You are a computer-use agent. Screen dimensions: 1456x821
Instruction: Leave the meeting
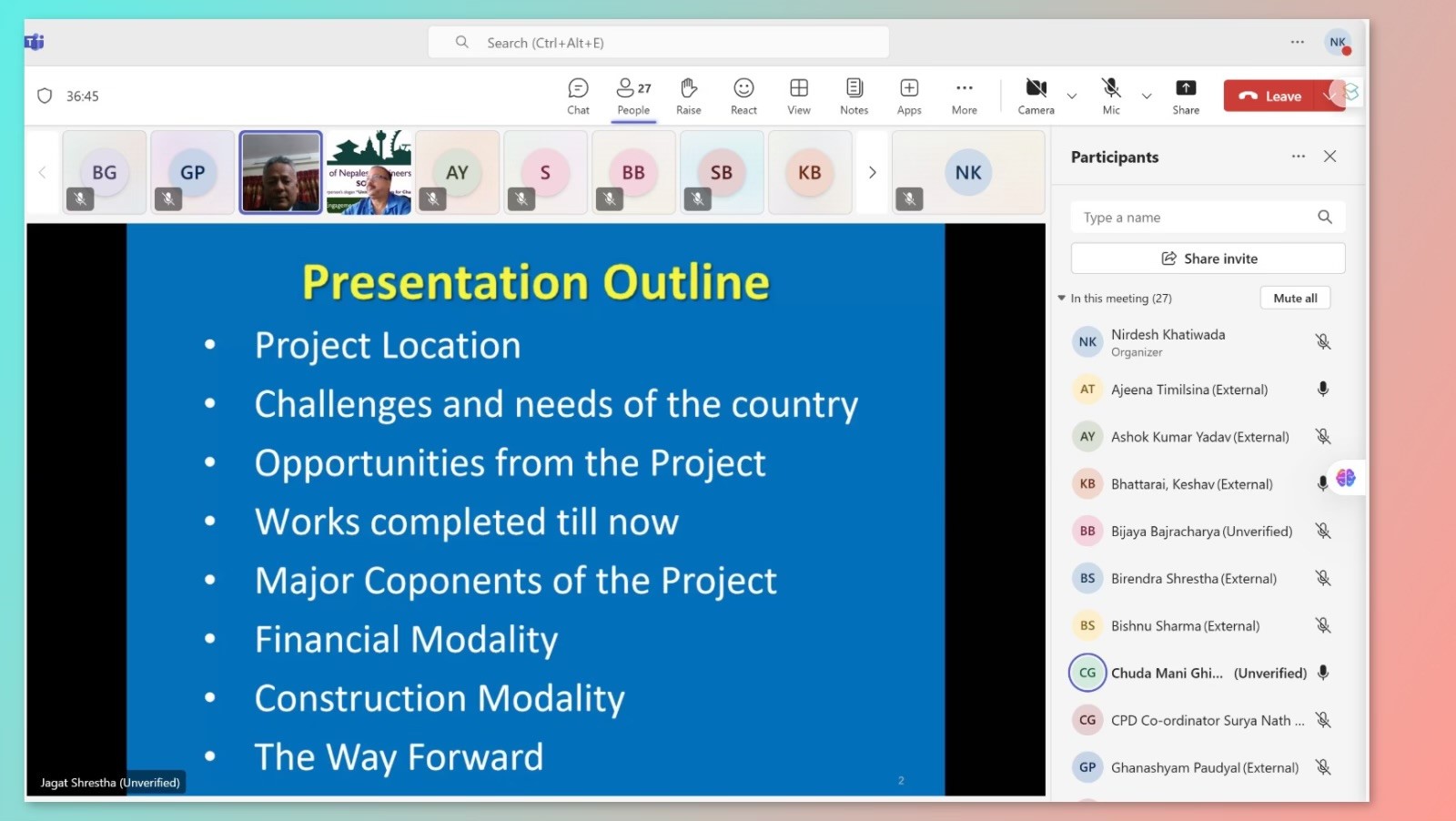point(1271,96)
